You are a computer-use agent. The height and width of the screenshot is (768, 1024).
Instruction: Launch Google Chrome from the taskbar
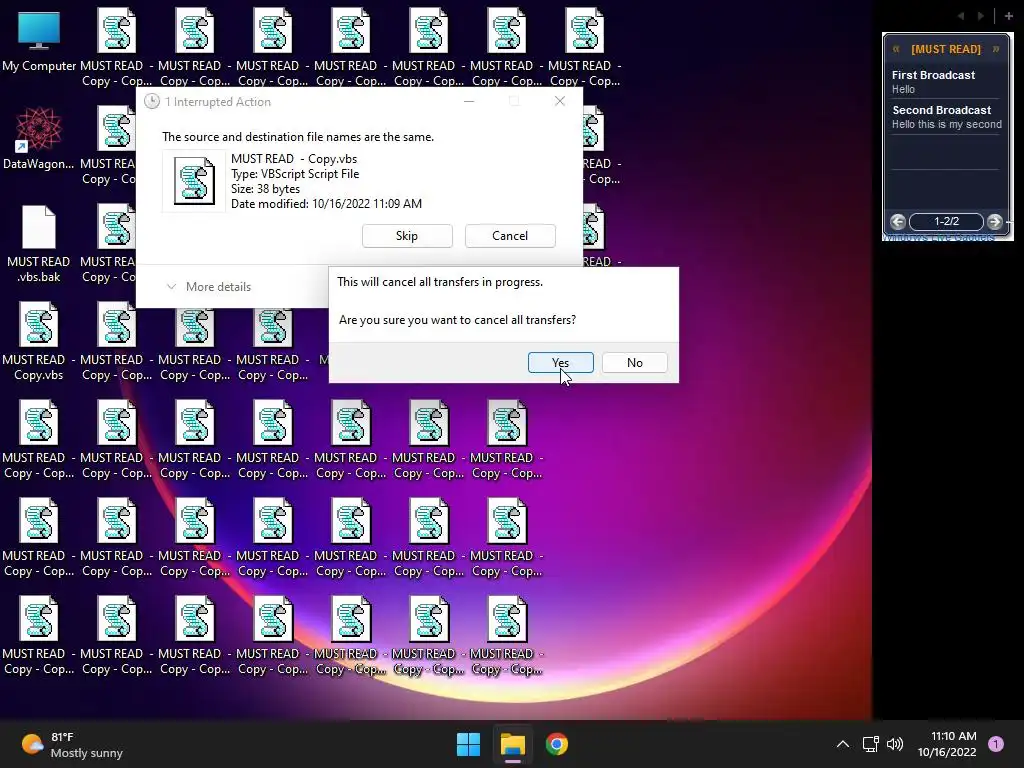pyautogui.click(x=556, y=744)
